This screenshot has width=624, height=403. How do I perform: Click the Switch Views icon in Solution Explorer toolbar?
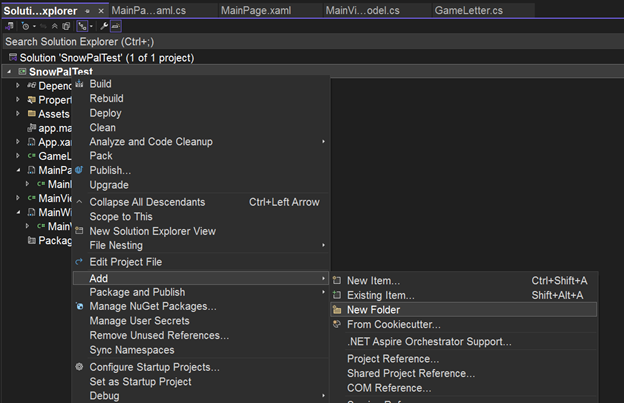[x=9, y=26]
